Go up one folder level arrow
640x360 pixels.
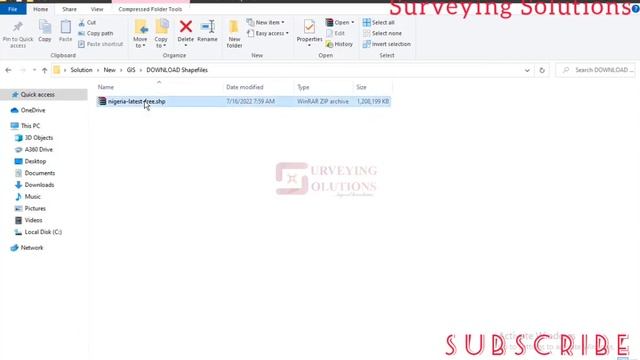click(x=44, y=70)
